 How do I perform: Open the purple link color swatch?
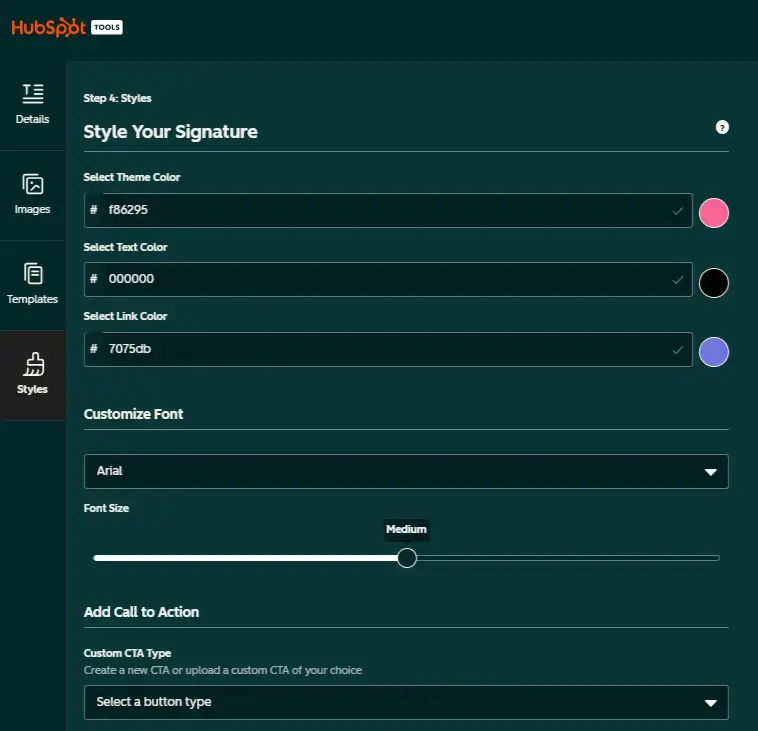[x=714, y=352]
